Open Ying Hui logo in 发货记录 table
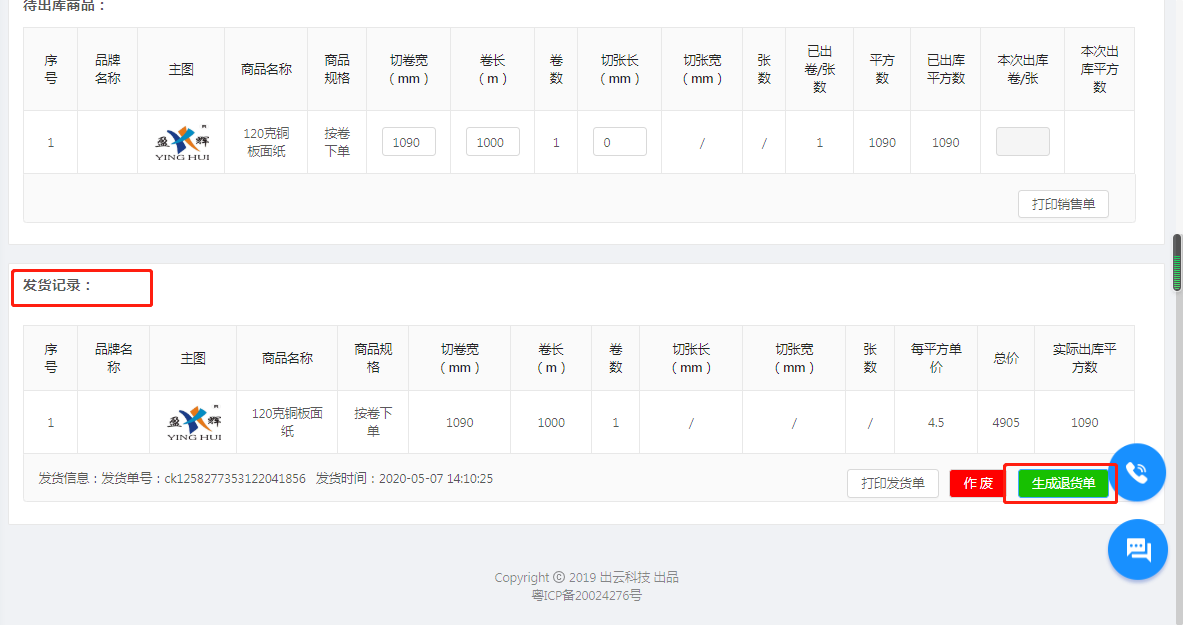The height and width of the screenshot is (626, 1183). [193, 423]
